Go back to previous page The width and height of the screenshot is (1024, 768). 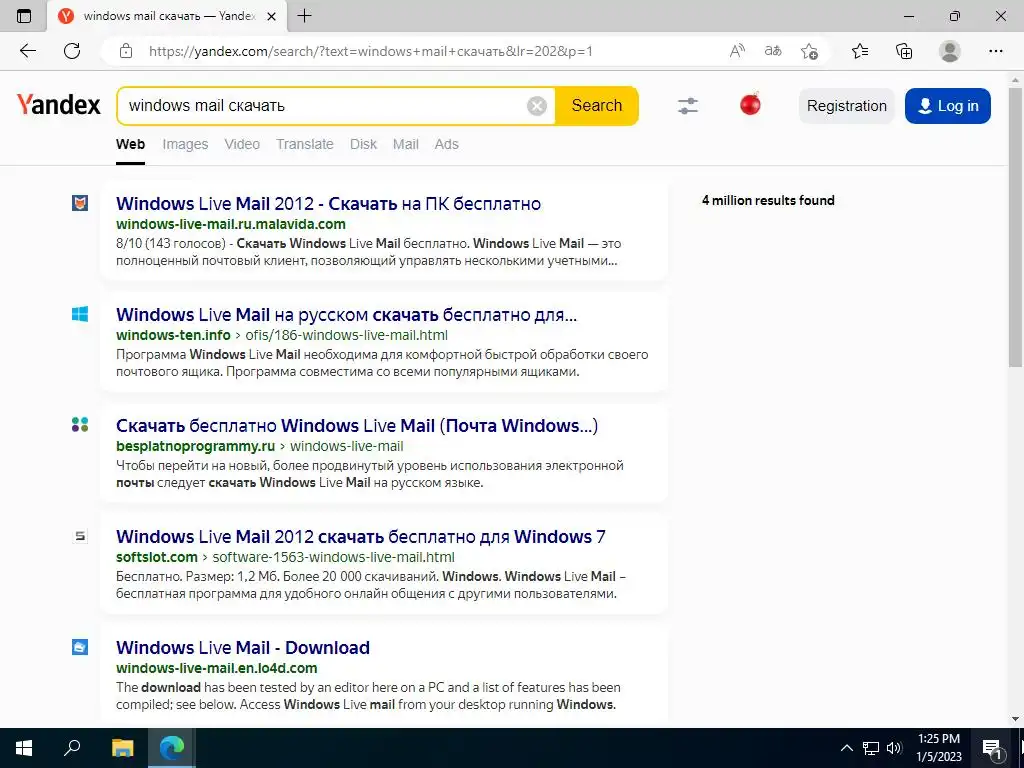[28, 51]
